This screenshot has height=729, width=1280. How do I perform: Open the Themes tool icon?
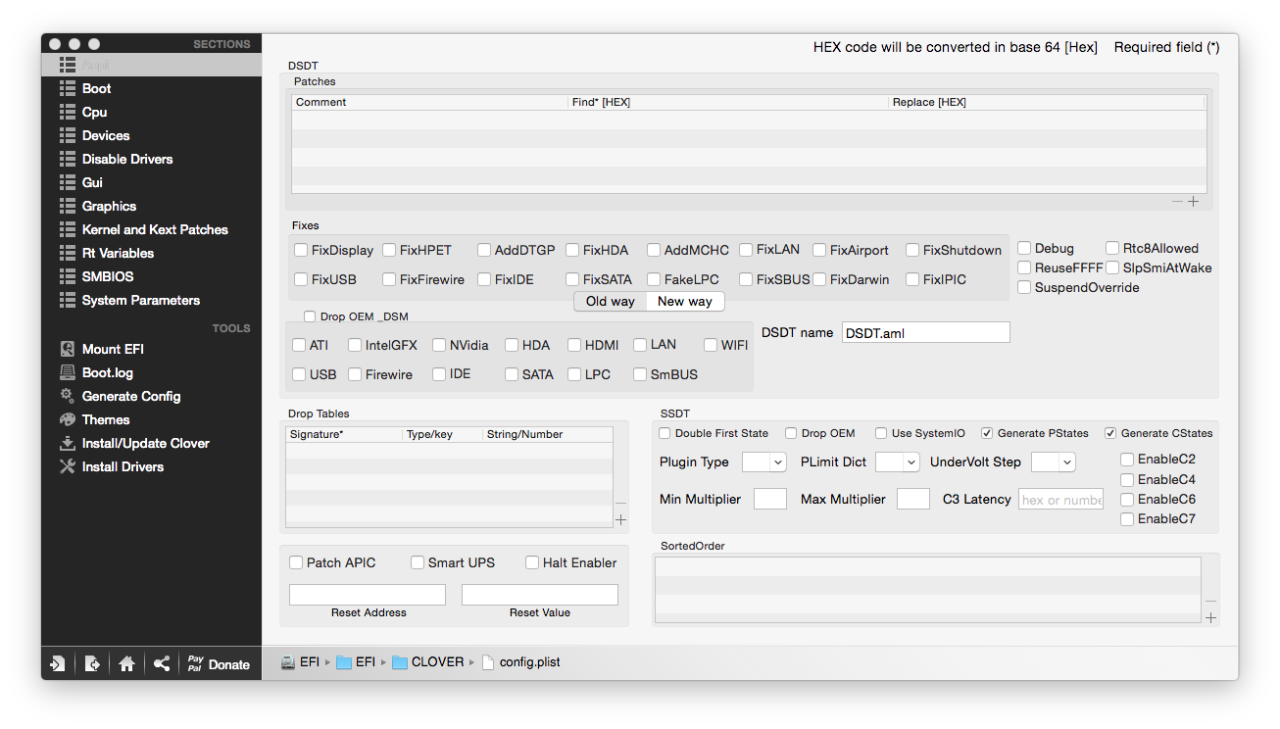[67, 420]
